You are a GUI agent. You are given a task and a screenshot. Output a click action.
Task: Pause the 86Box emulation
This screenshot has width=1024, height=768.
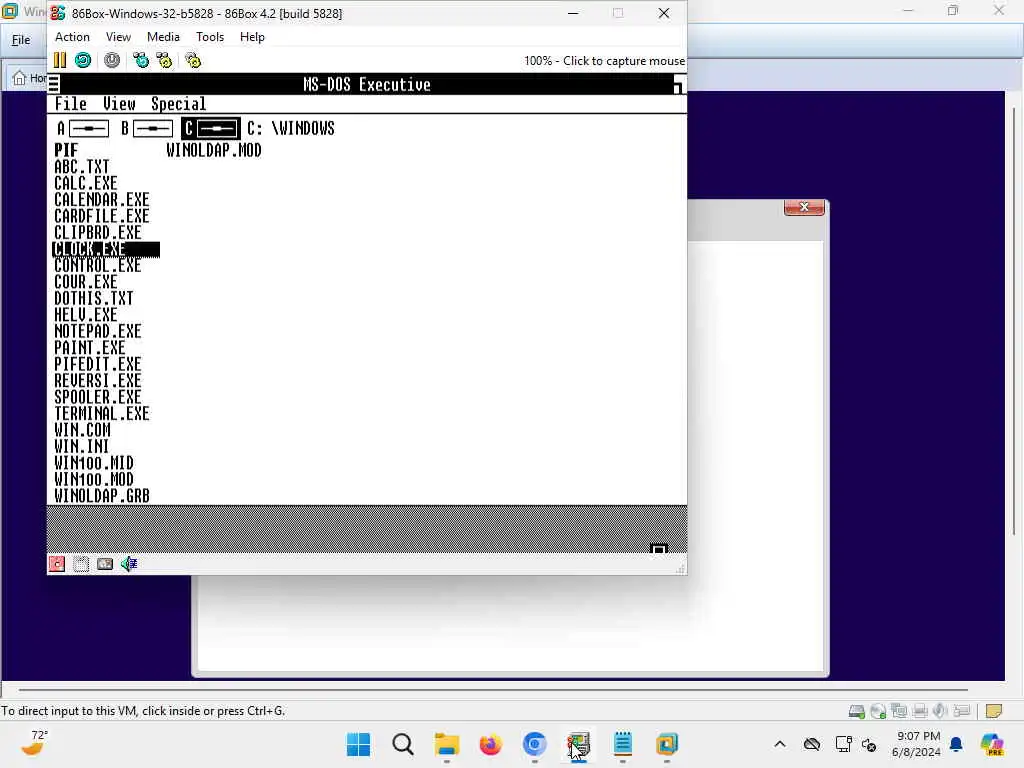click(60, 61)
